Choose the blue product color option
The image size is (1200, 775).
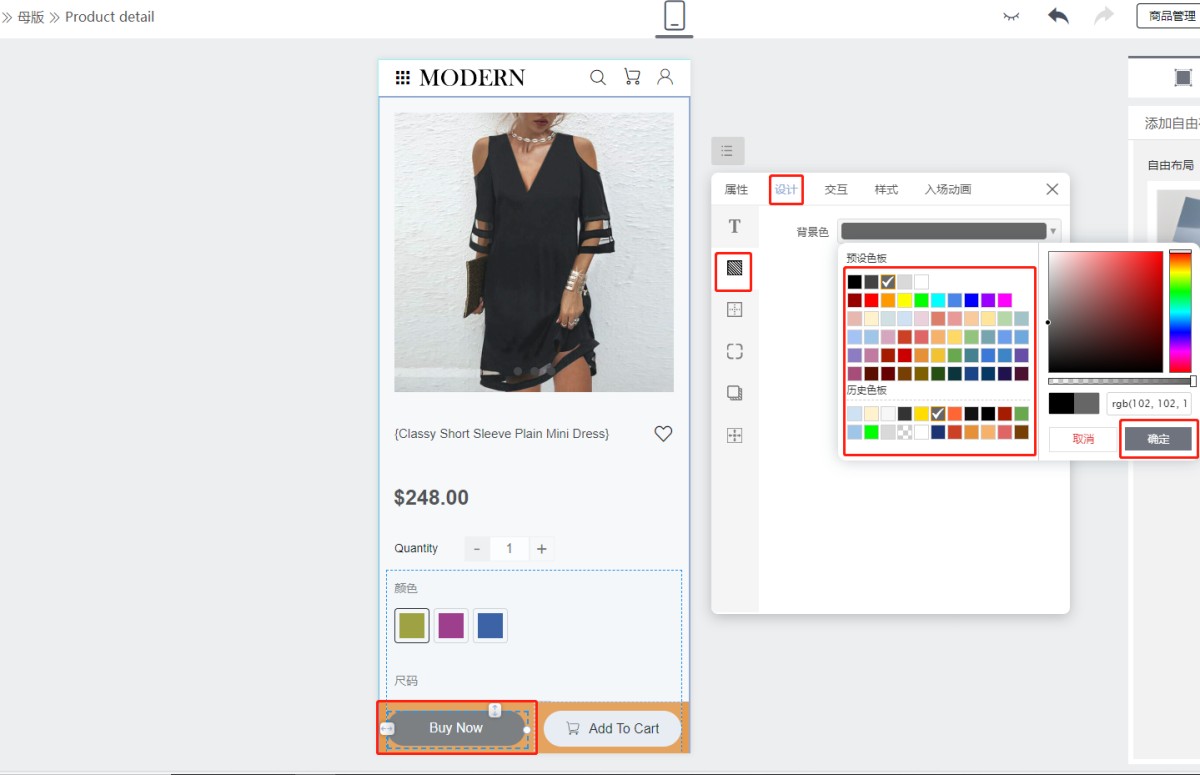click(490, 626)
